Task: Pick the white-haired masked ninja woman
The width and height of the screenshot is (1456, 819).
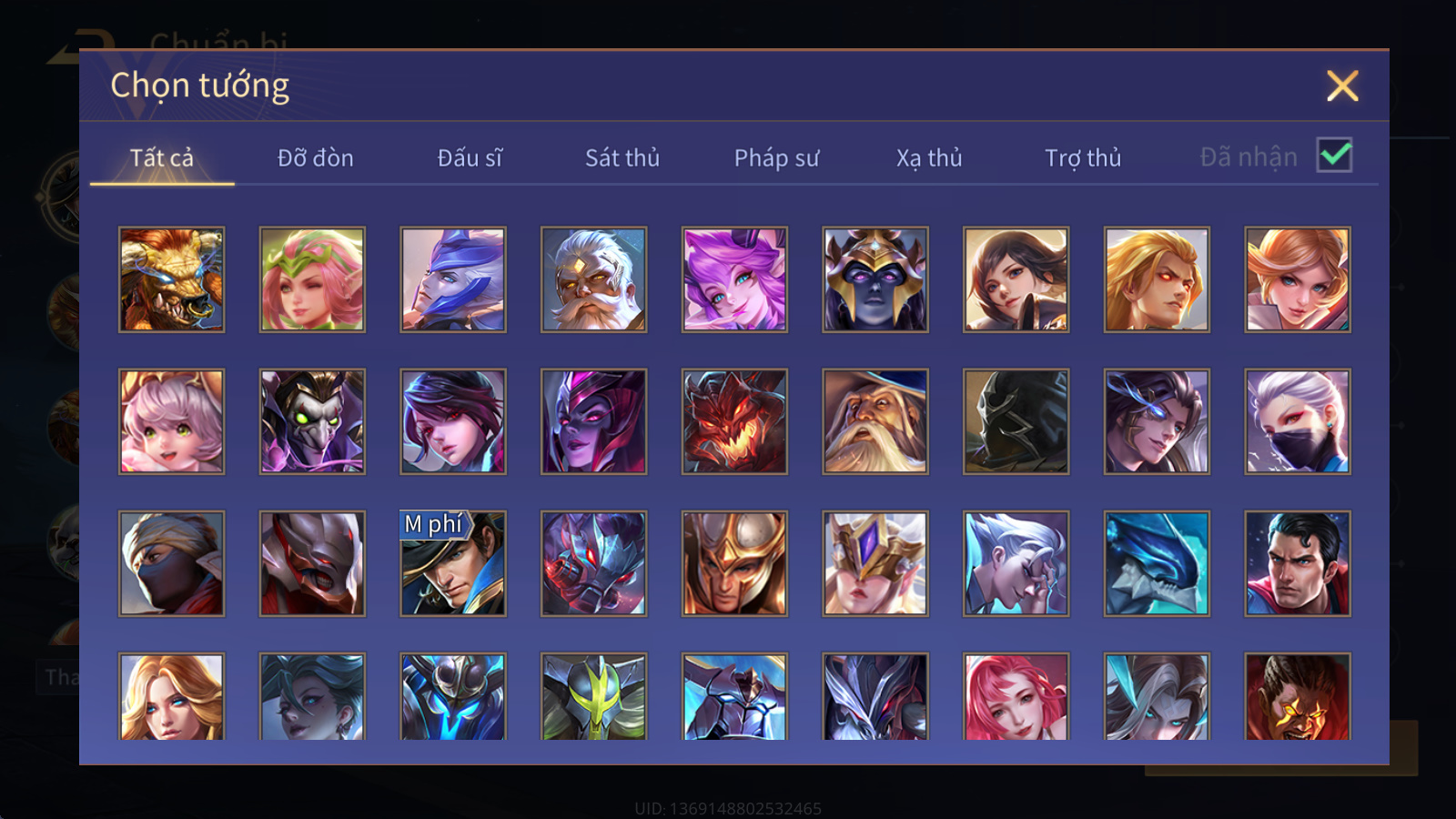Action: coord(1298,421)
